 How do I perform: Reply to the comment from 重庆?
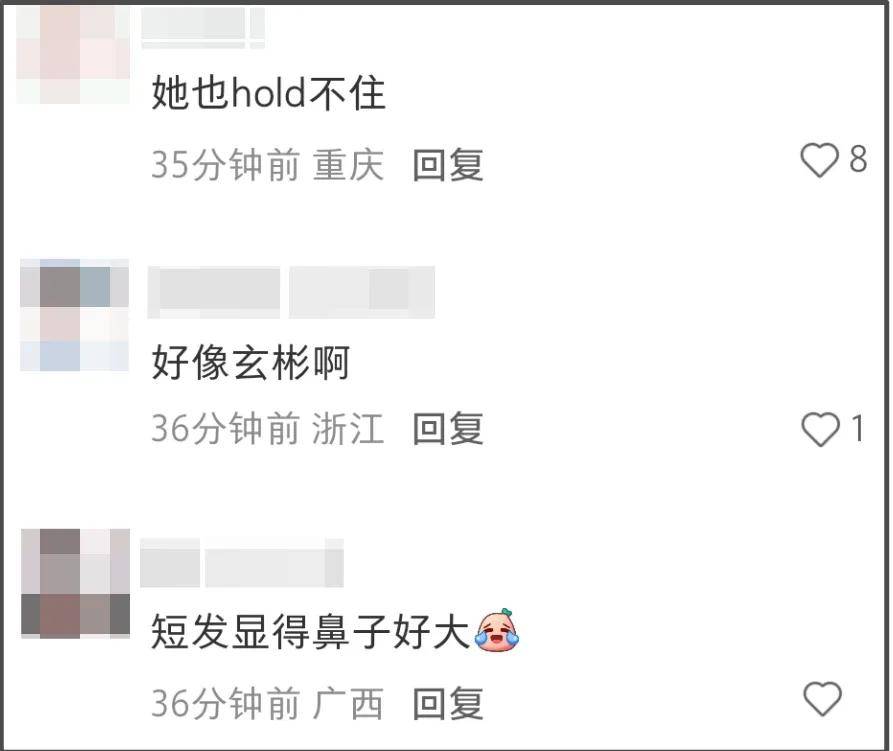pyautogui.click(x=448, y=165)
